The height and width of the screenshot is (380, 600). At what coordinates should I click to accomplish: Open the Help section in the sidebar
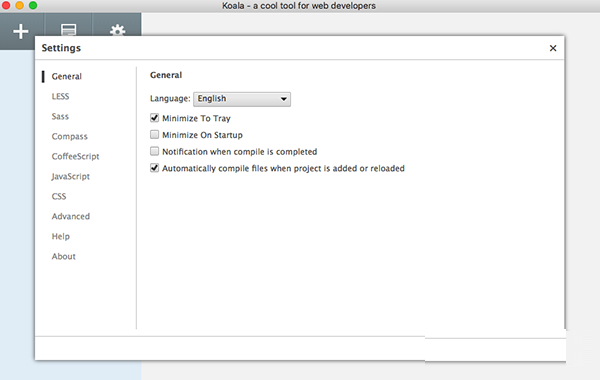(x=61, y=236)
